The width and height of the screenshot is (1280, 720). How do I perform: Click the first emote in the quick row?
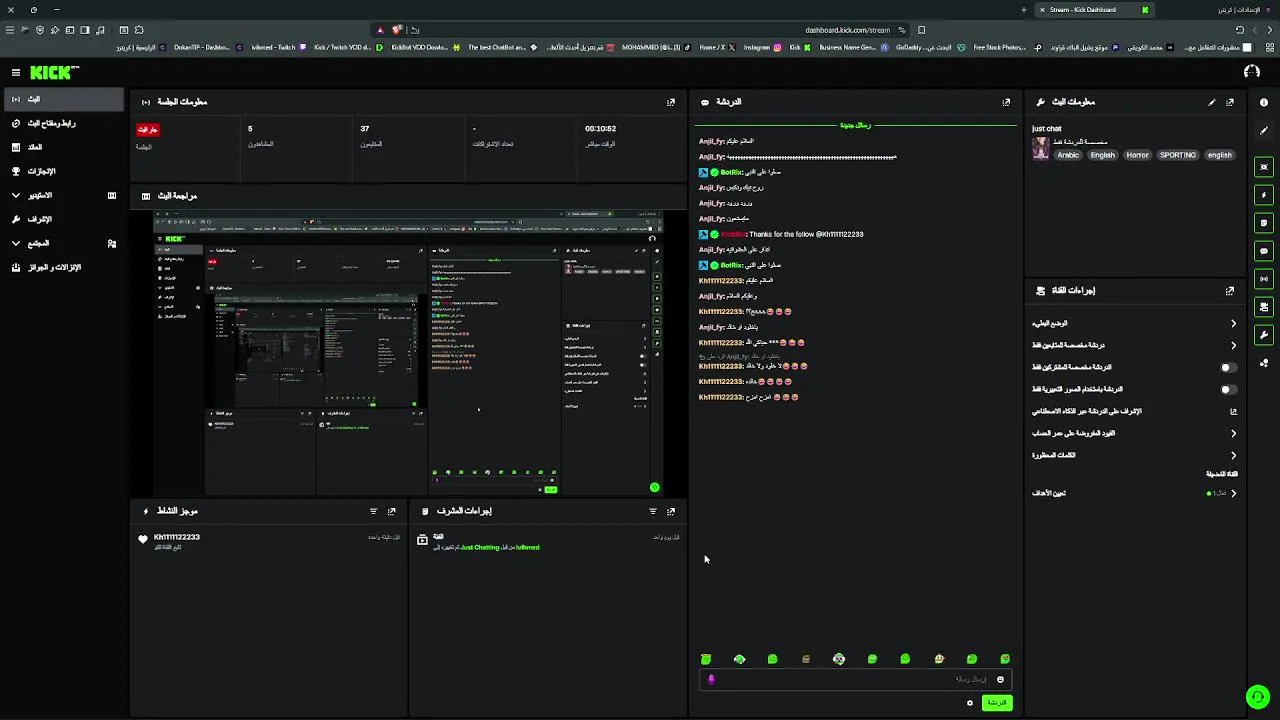706,659
